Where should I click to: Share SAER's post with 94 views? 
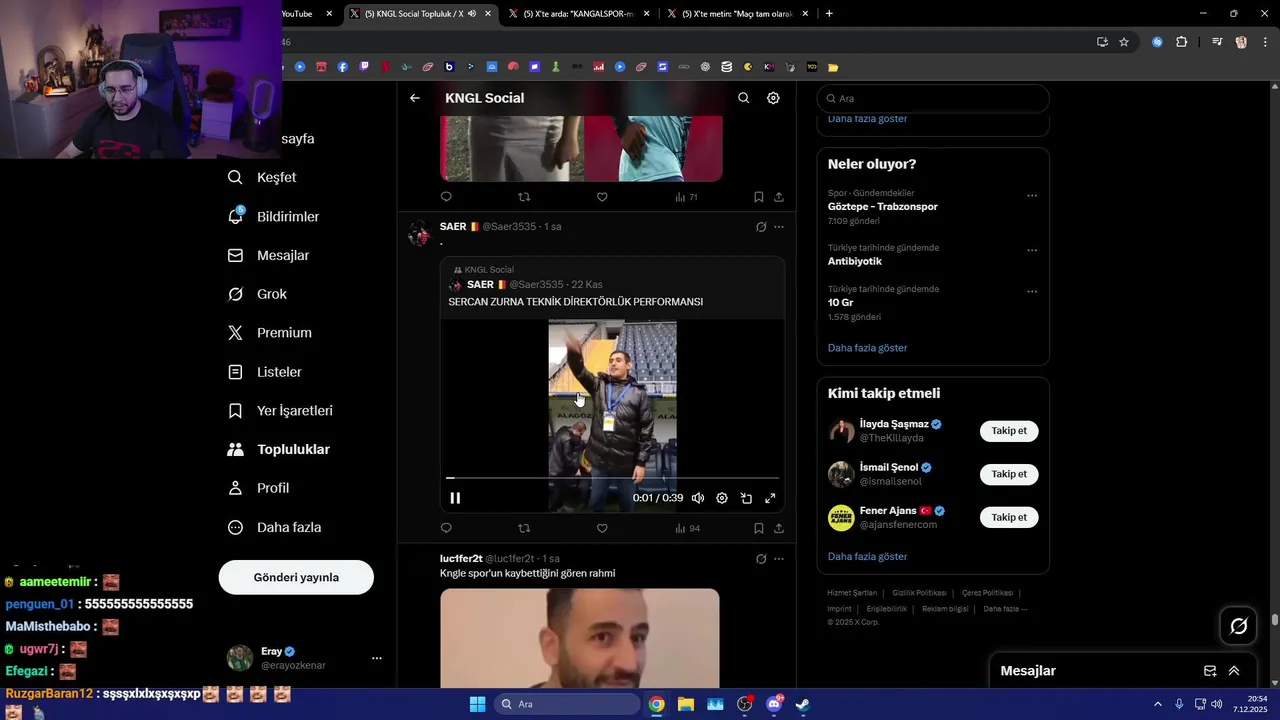point(779,528)
